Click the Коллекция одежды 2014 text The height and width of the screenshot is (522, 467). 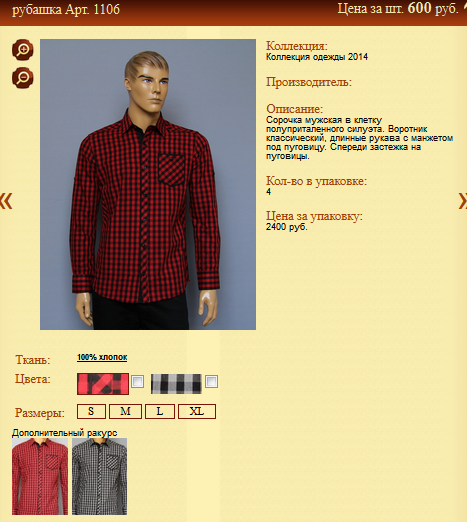click(x=317, y=57)
